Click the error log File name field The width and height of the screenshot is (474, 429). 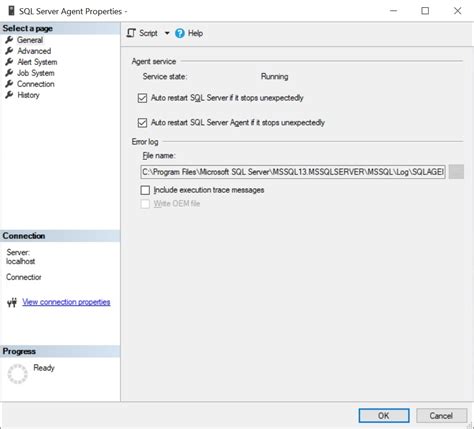tap(293, 172)
